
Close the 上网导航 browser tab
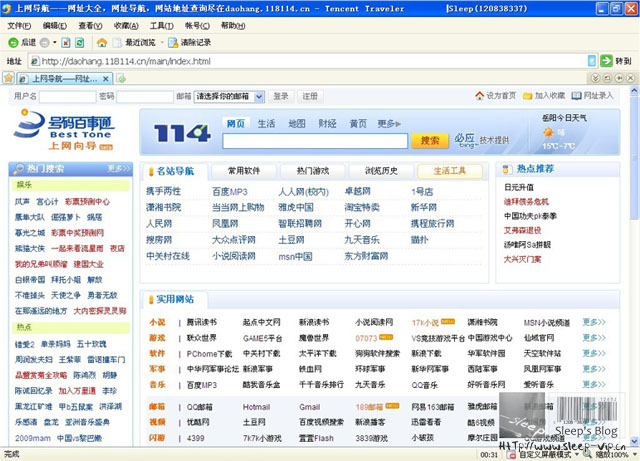[106, 78]
